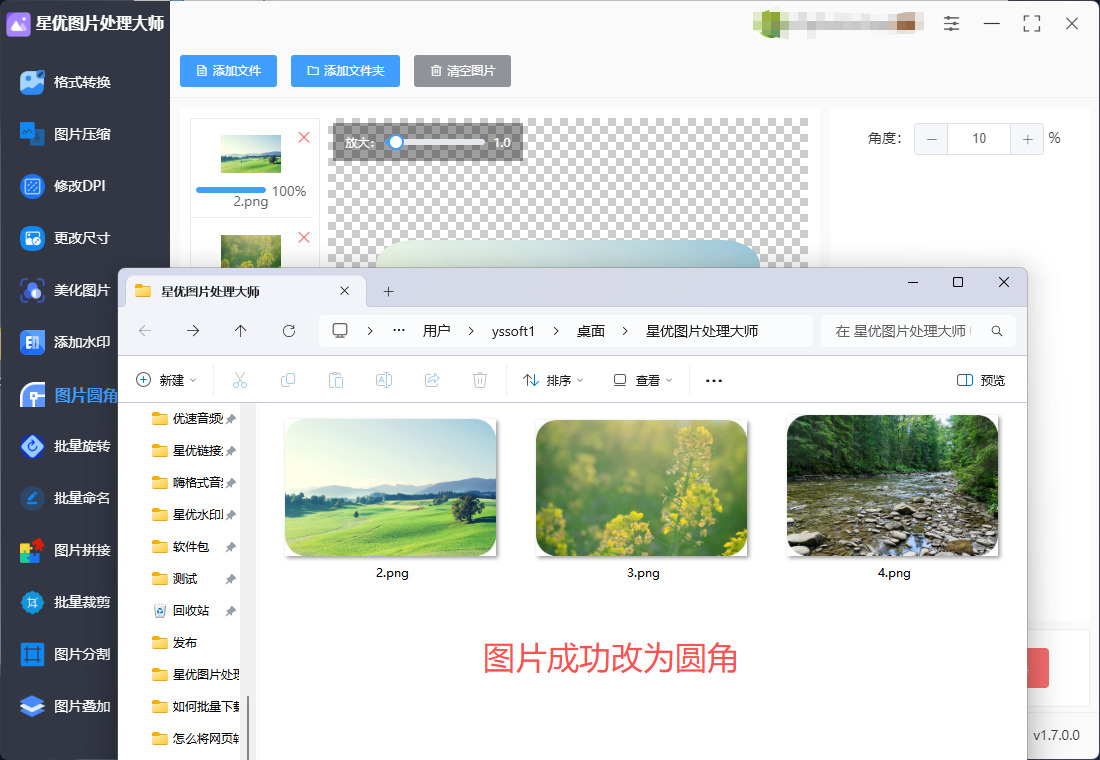Expand chevron after the monitor icon in address bar
Image resolution: width=1100 pixels, height=760 pixels.
370,331
